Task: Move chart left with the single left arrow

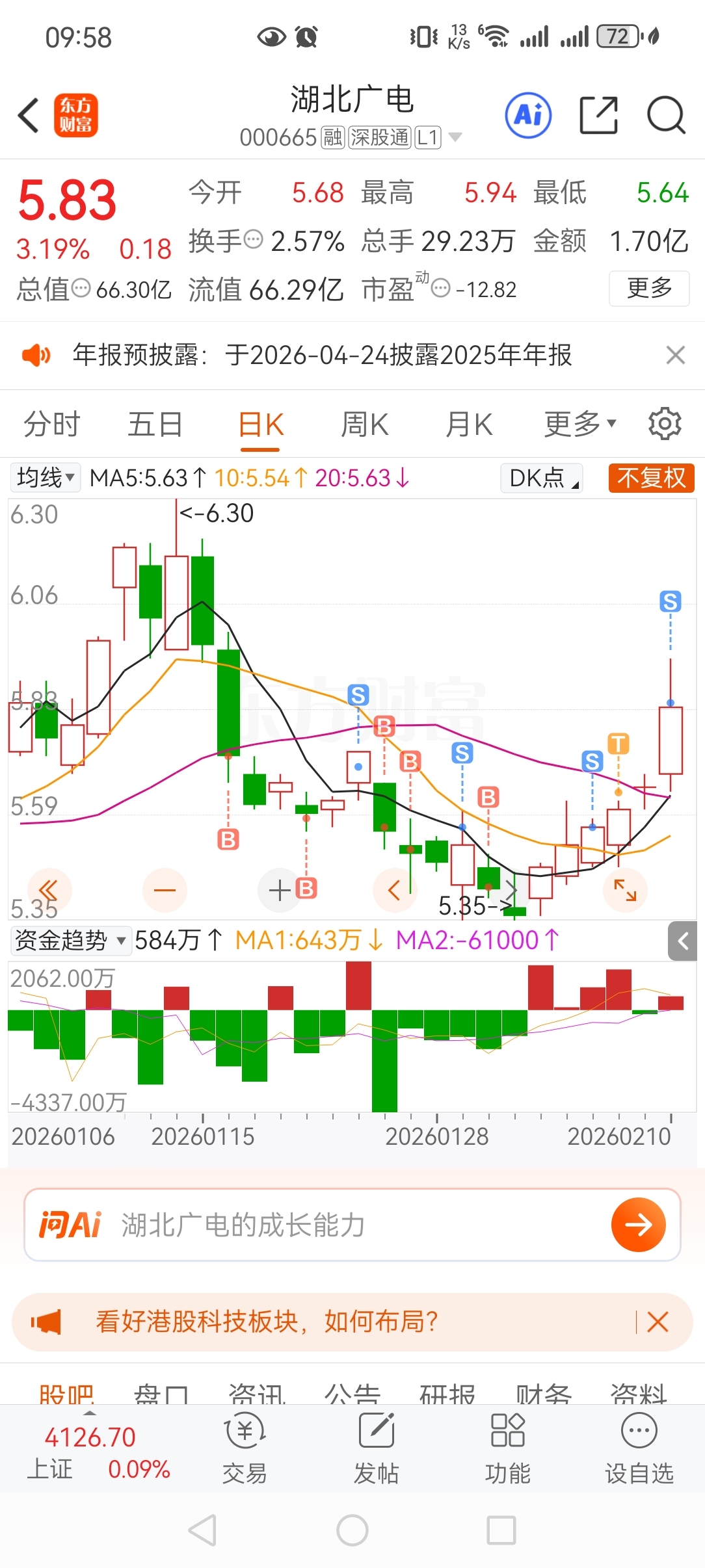Action: click(394, 890)
